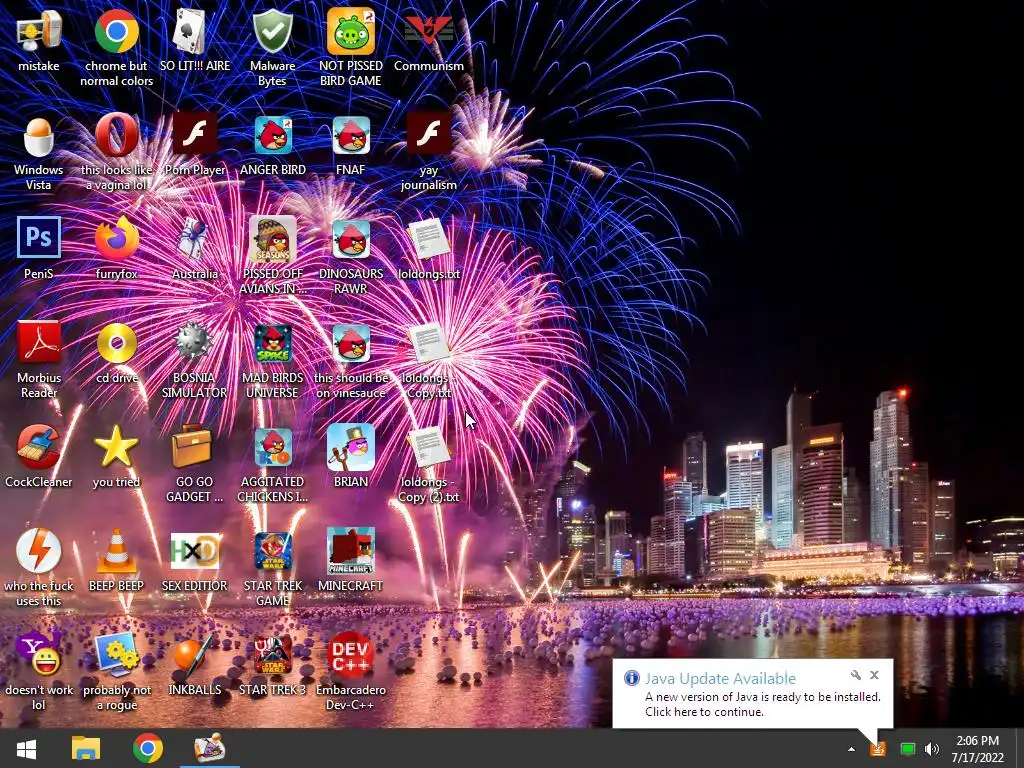Open Java update notification settings wrench
Screen dimensions: 1024x768
[x=856, y=675]
